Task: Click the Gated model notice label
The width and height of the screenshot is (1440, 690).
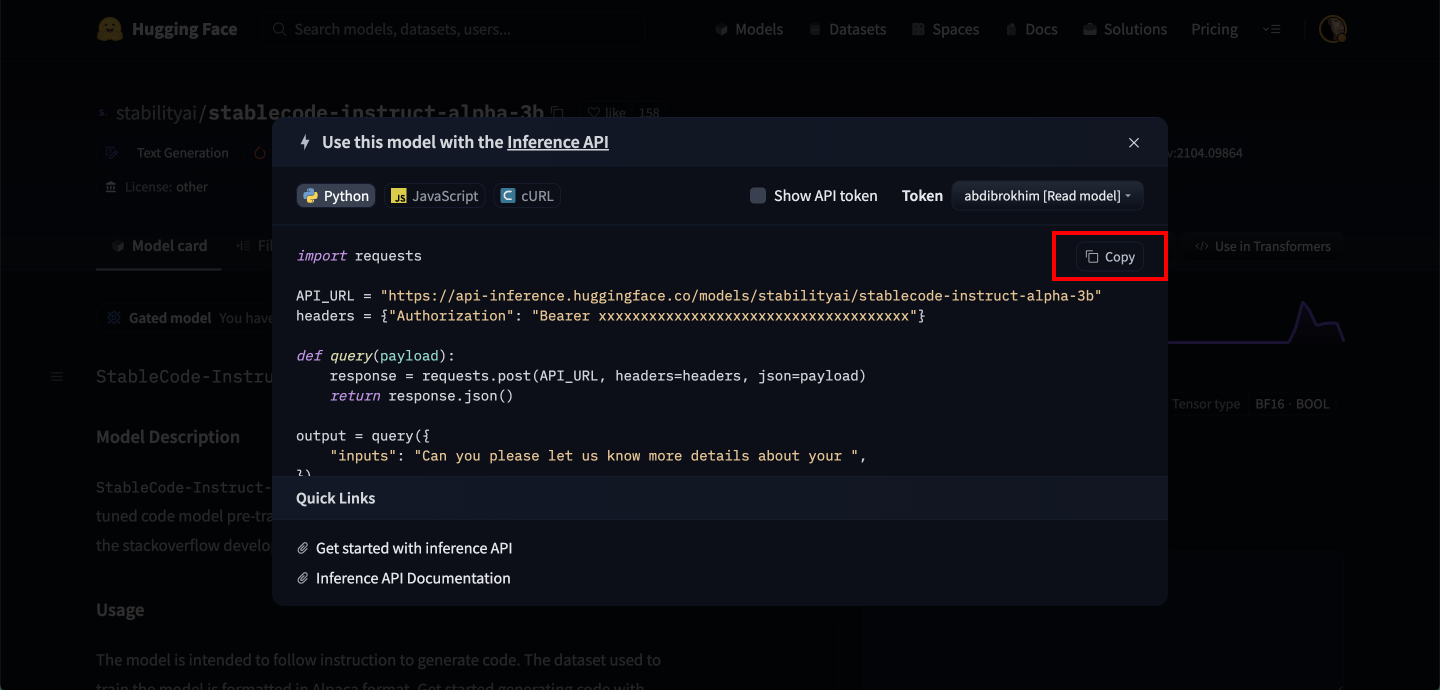Action: click(169, 318)
